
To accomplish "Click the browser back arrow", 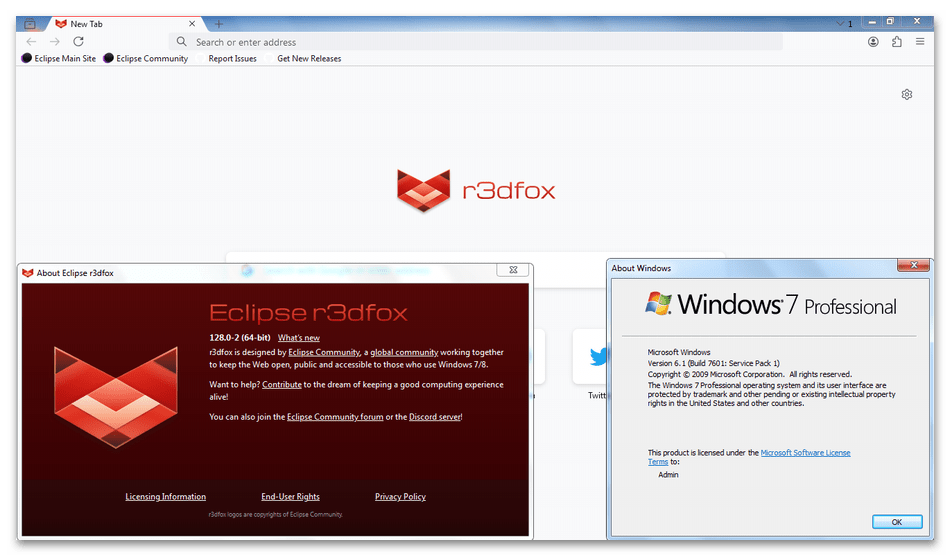I will (x=32, y=42).
